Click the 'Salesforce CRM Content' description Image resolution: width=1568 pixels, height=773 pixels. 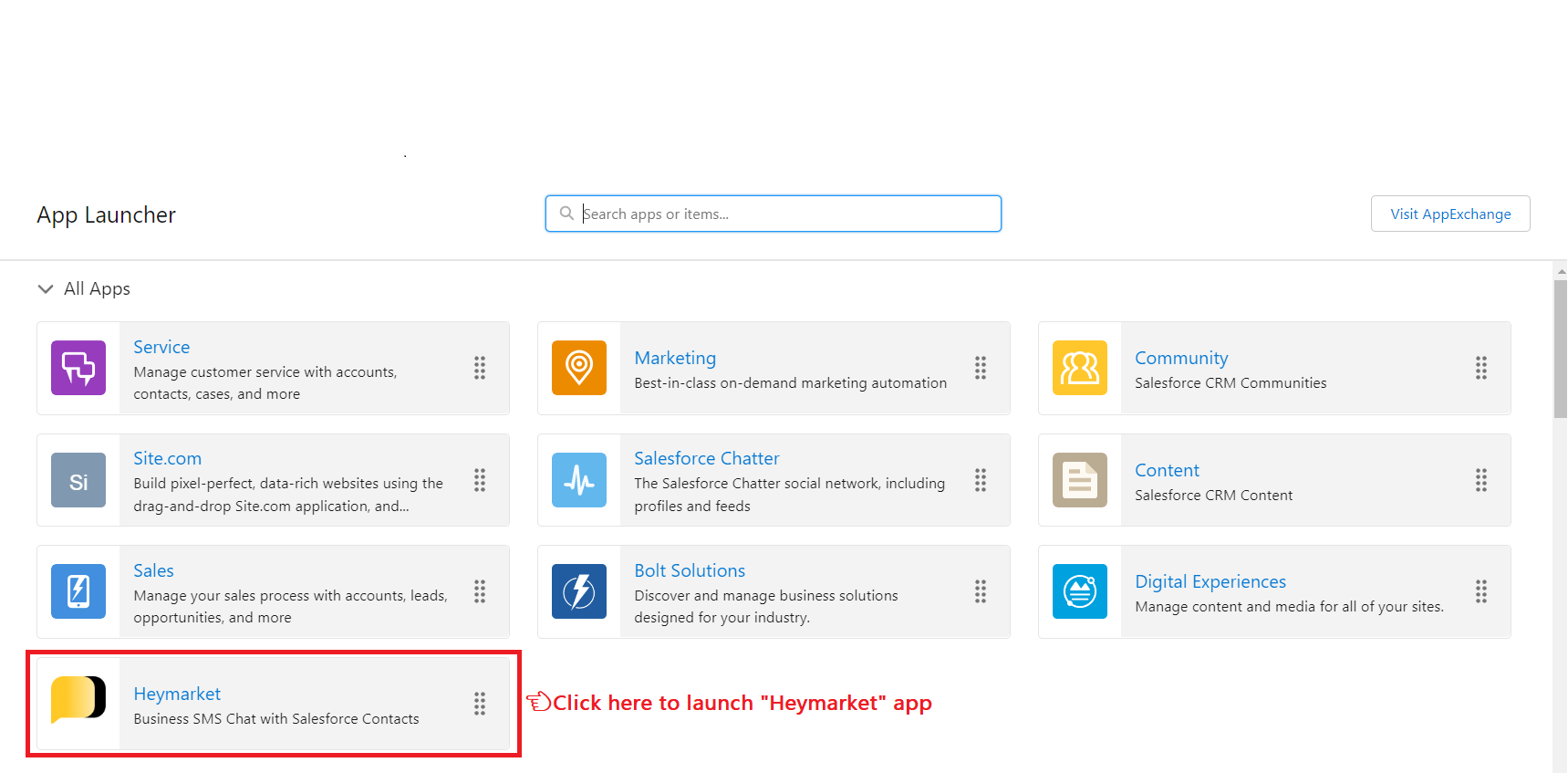pyautogui.click(x=1213, y=496)
